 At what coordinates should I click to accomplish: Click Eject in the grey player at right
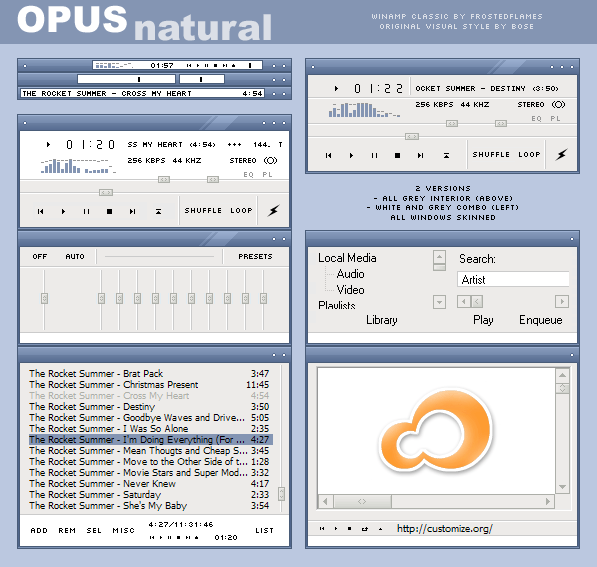(446, 155)
